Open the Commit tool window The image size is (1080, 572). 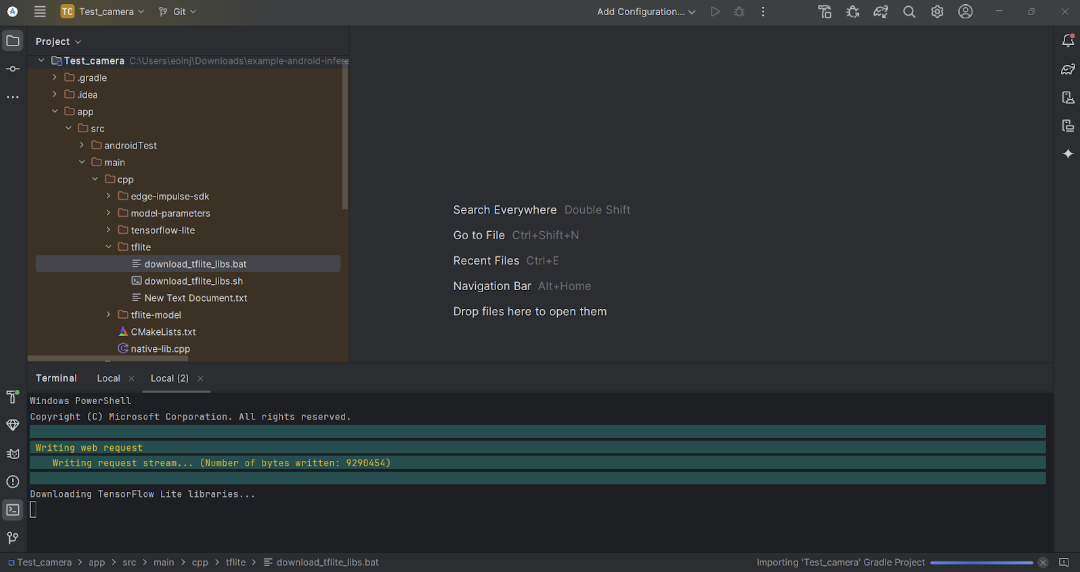point(13,69)
